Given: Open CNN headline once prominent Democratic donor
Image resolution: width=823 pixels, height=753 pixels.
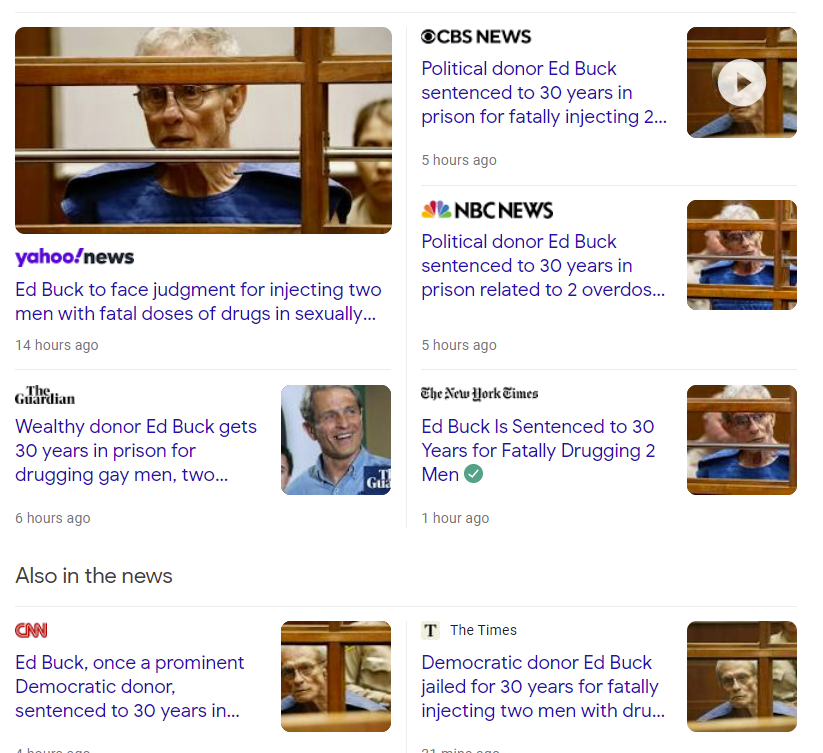Looking at the screenshot, I should click(x=130, y=686).
